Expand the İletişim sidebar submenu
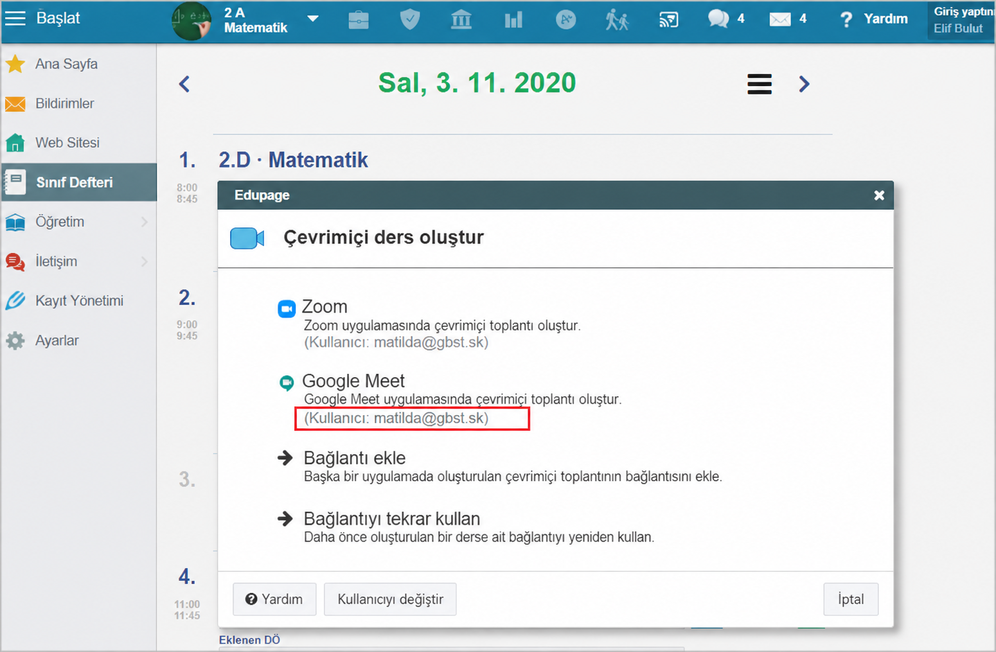This screenshot has width=996, height=652. pyautogui.click(x=78, y=261)
